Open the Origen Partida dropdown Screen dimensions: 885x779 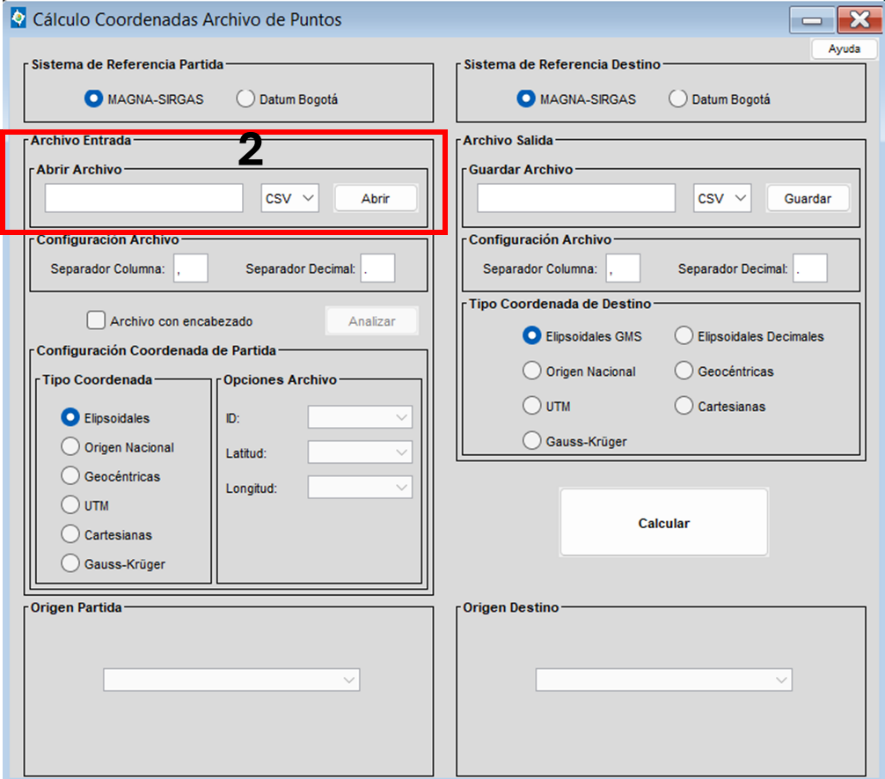pos(231,680)
